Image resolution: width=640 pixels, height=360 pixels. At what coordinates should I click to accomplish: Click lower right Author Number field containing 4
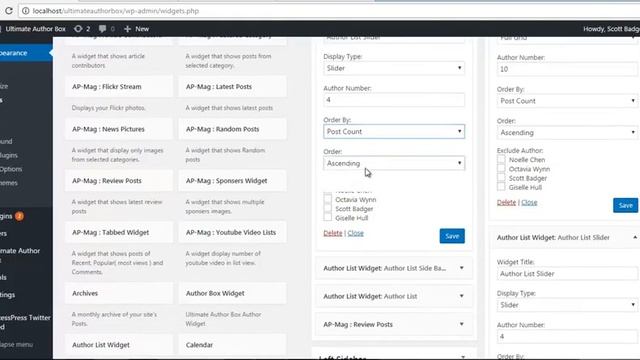567,337
